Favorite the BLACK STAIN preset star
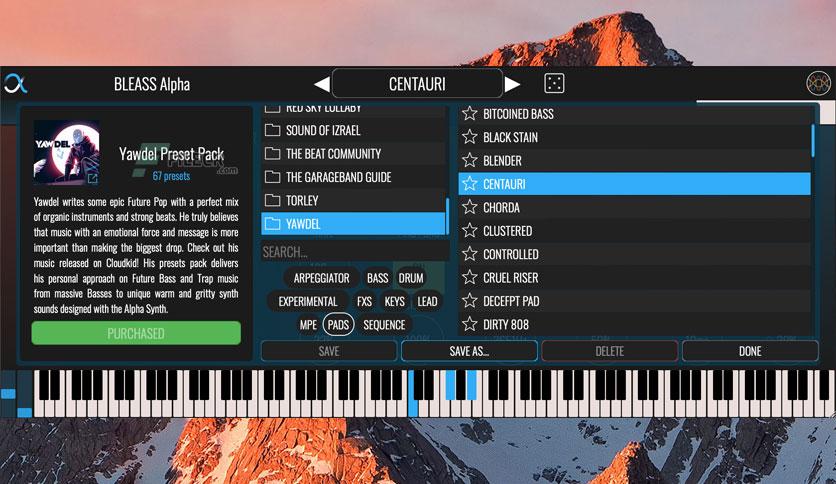Image resolution: width=836 pixels, height=484 pixels. pyautogui.click(x=470, y=137)
